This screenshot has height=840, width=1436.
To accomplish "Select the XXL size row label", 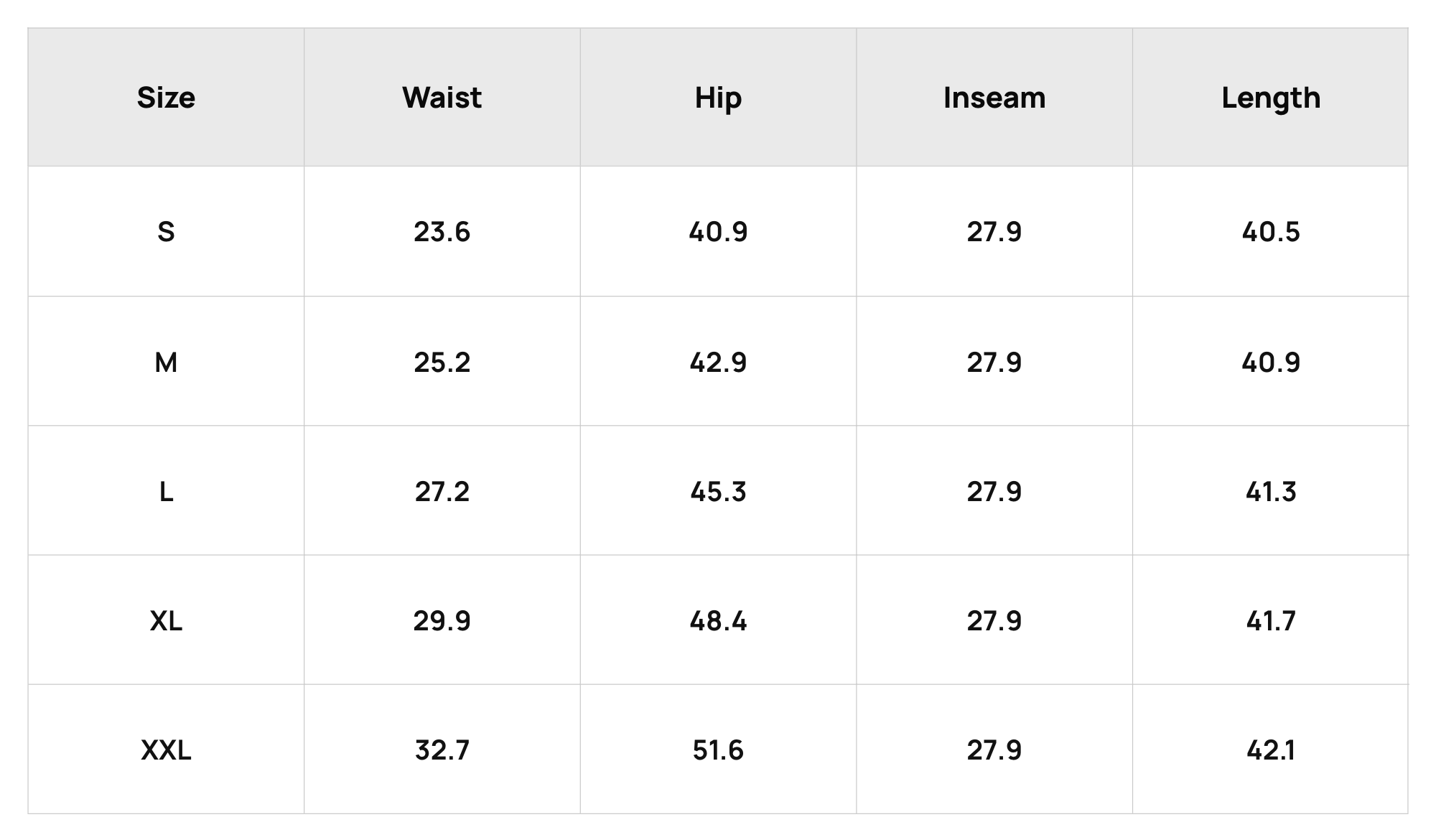I will coord(166,750).
